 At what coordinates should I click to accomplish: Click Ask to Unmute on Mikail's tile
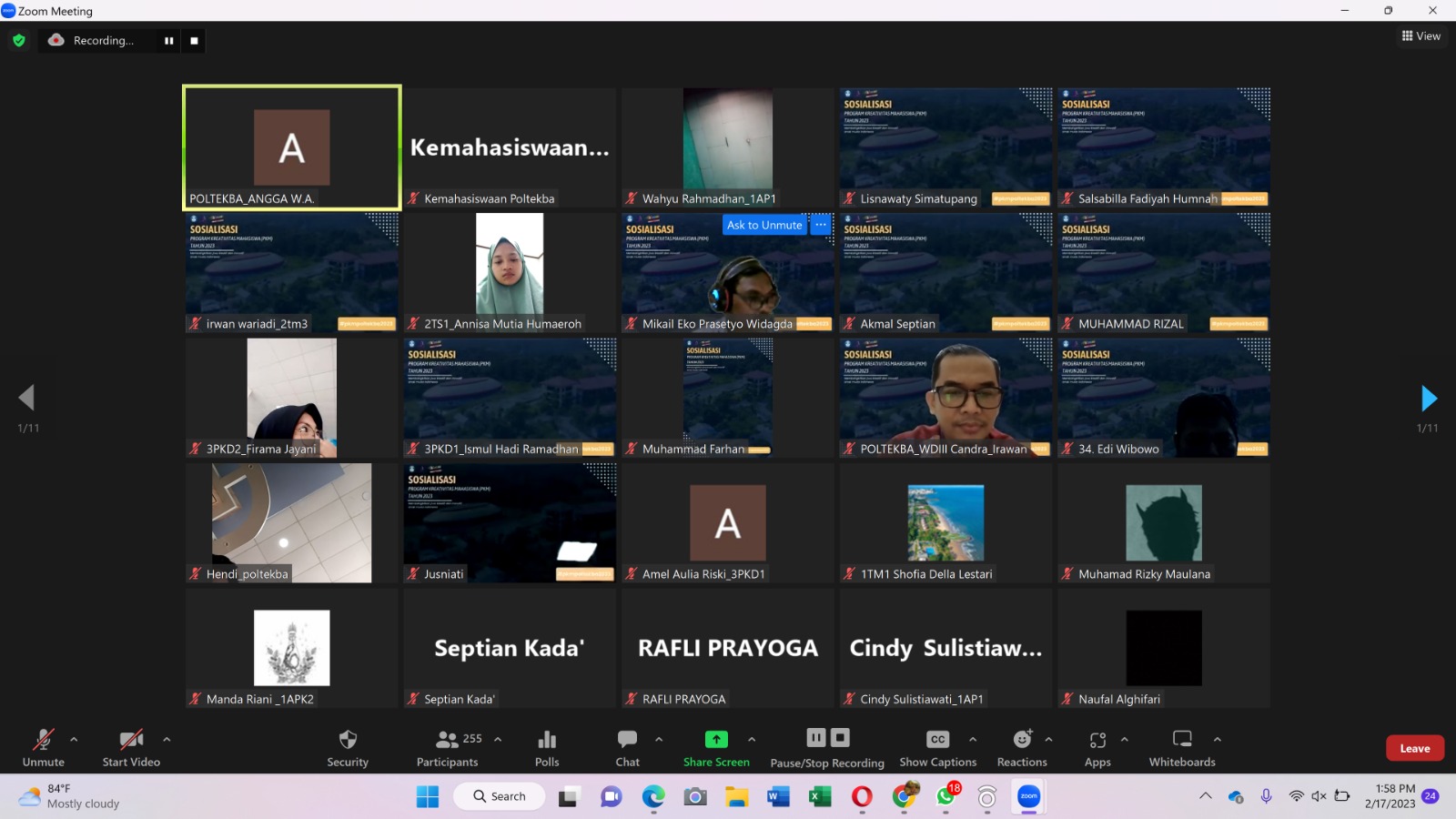[764, 225]
